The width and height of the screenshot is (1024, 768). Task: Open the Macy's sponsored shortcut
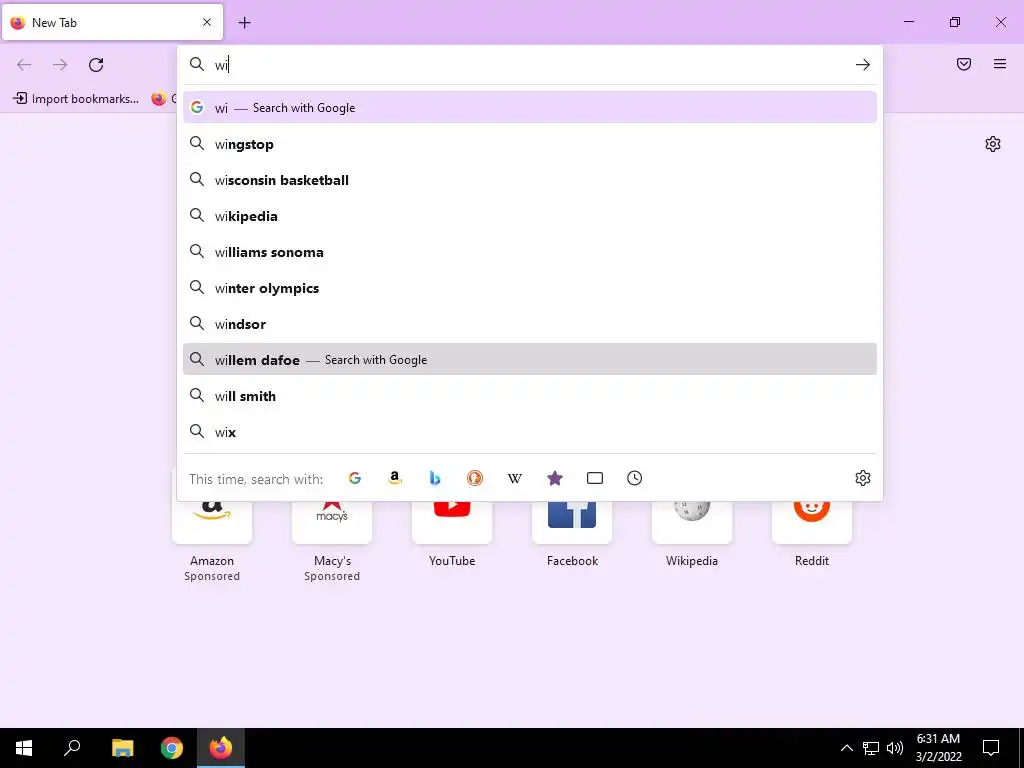click(x=332, y=541)
